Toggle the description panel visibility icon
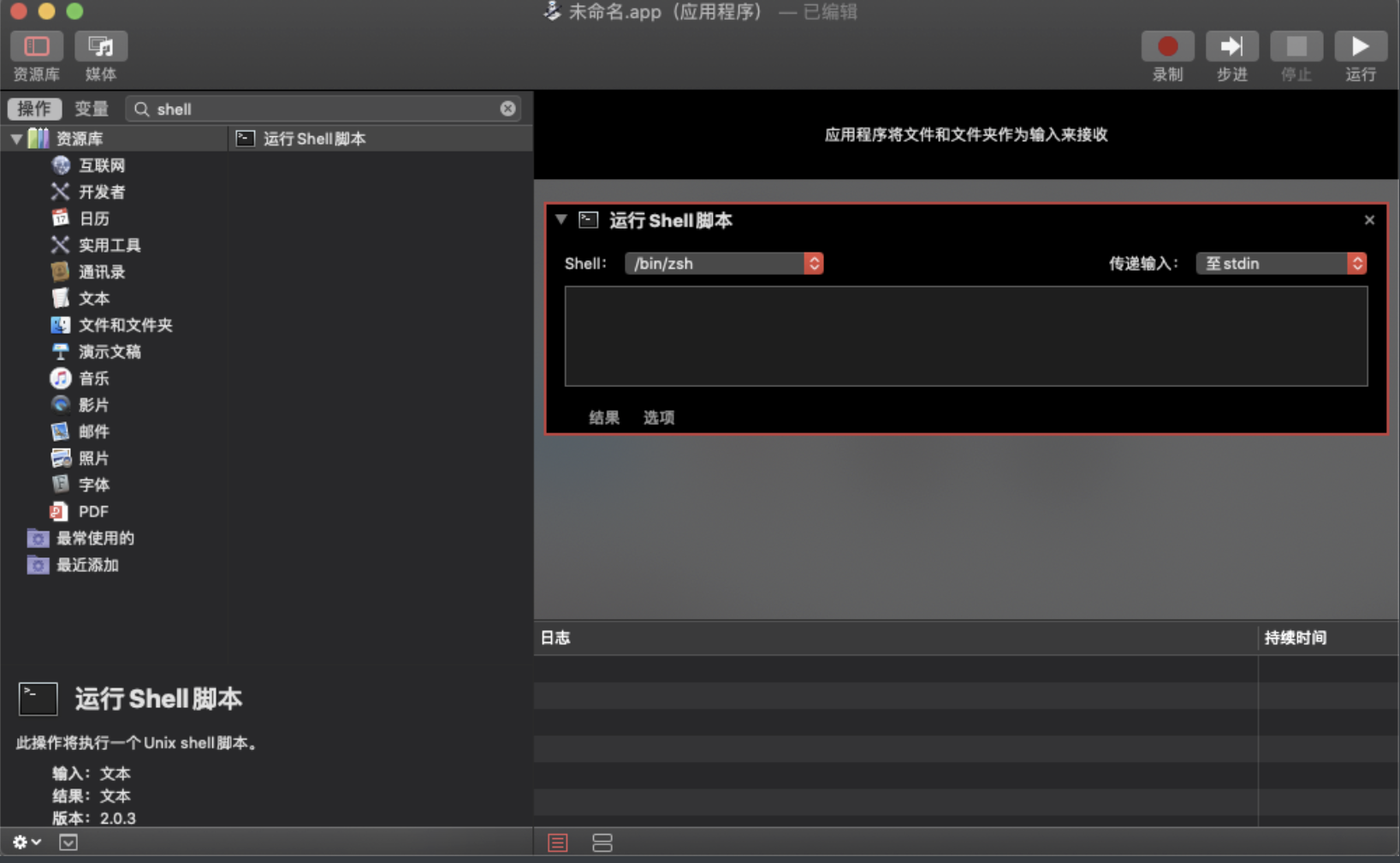This screenshot has width=1400, height=863. tap(68, 842)
